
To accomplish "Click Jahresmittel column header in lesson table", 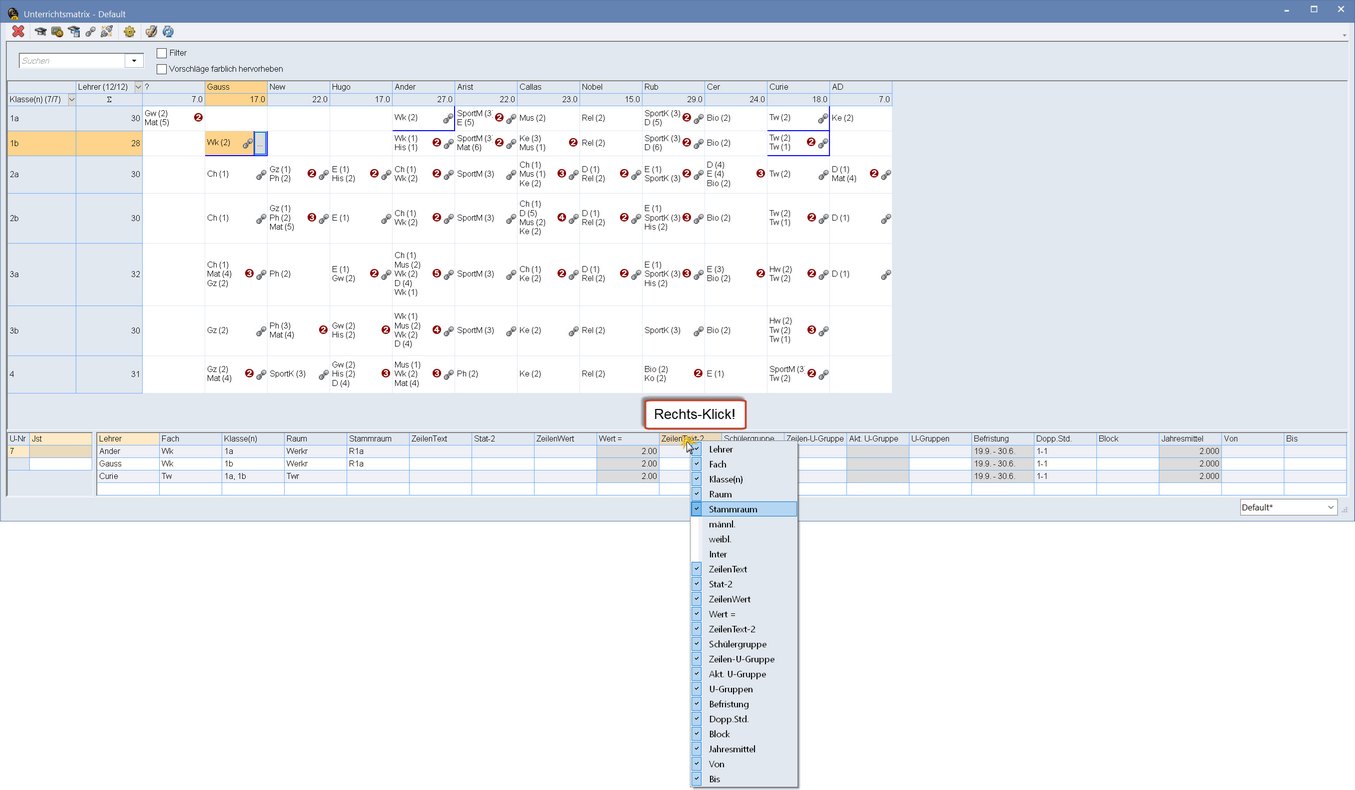I will (1190, 439).
